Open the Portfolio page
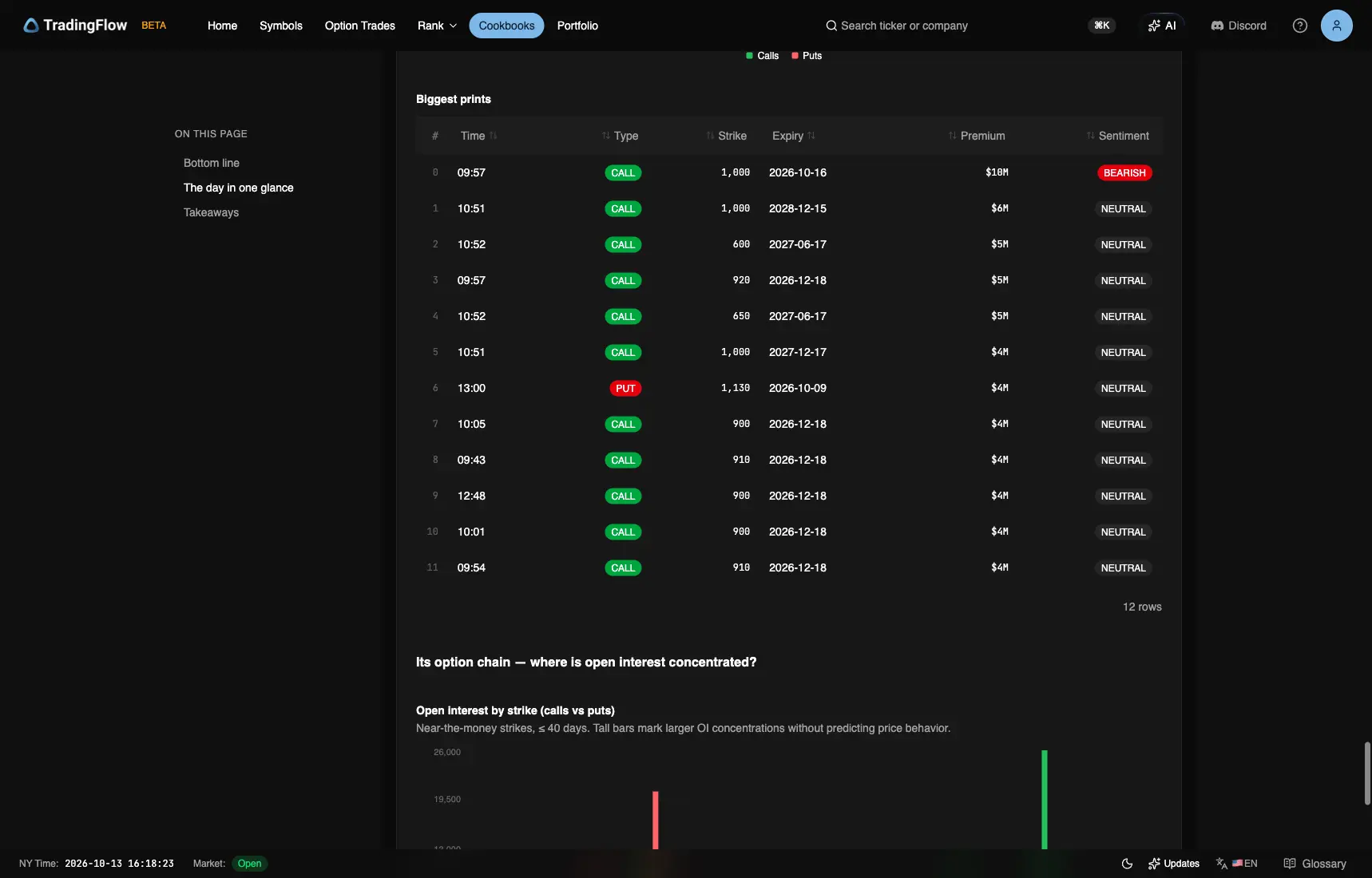Screen dimensions: 1372x878 [577, 26]
